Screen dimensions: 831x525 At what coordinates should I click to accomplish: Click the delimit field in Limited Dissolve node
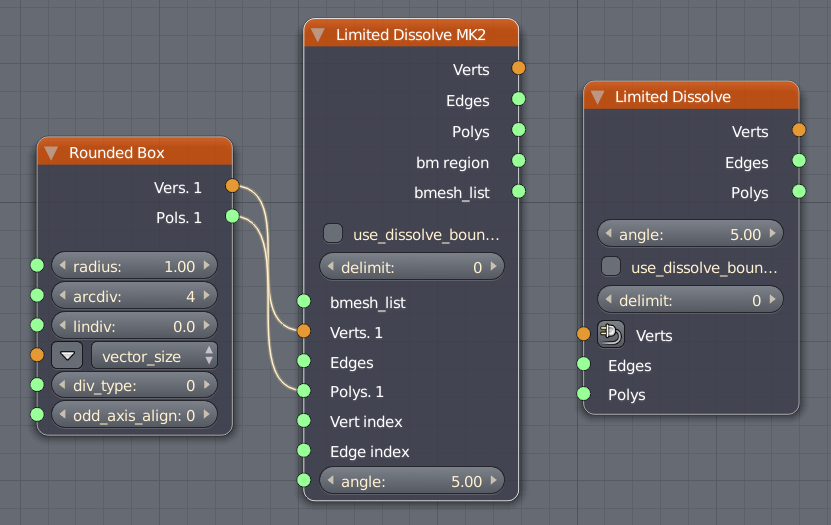690,300
